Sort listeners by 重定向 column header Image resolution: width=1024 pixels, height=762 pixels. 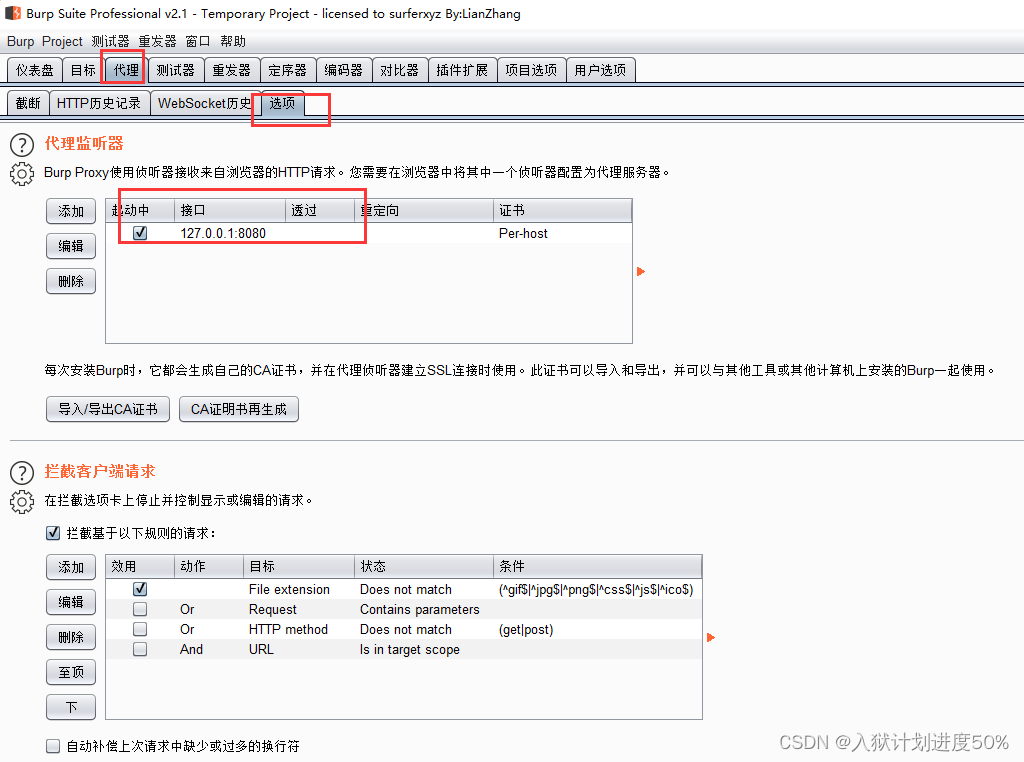click(x=424, y=210)
